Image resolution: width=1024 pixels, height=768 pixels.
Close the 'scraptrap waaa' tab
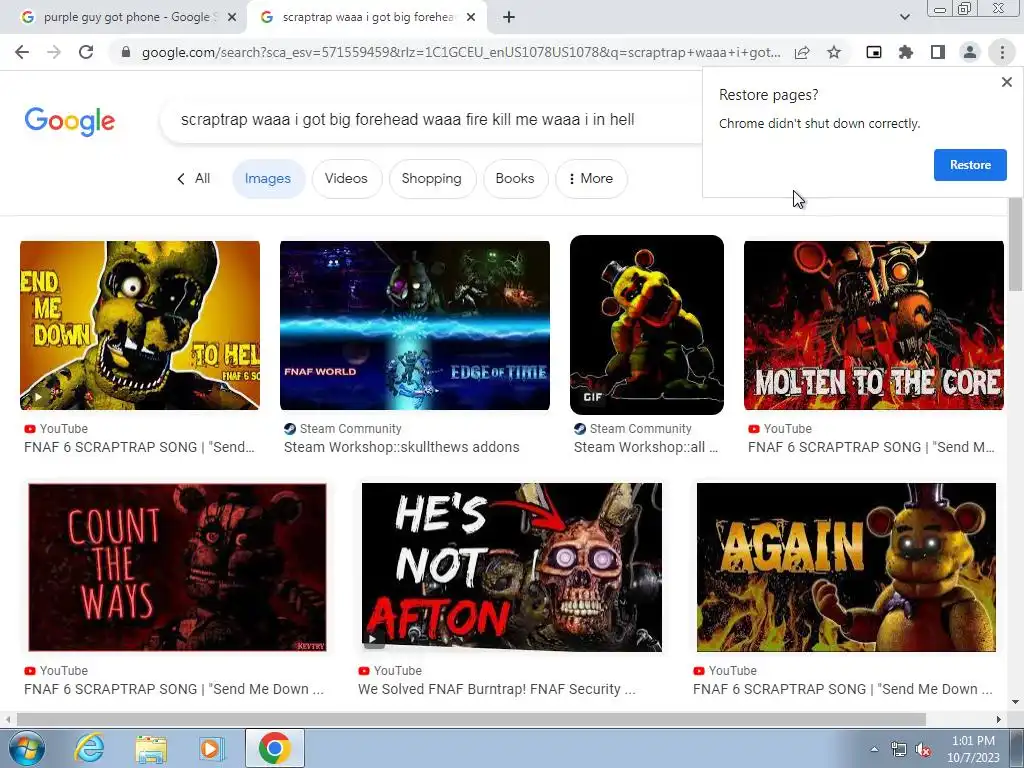471,18
